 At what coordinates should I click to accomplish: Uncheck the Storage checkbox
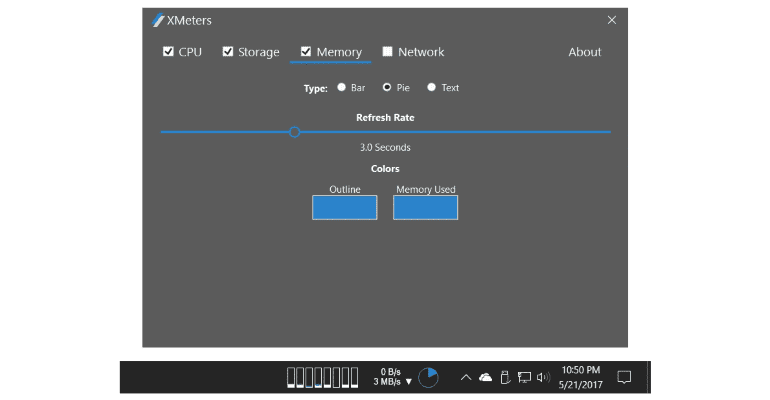pyautogui.click(x=227, y=52)
